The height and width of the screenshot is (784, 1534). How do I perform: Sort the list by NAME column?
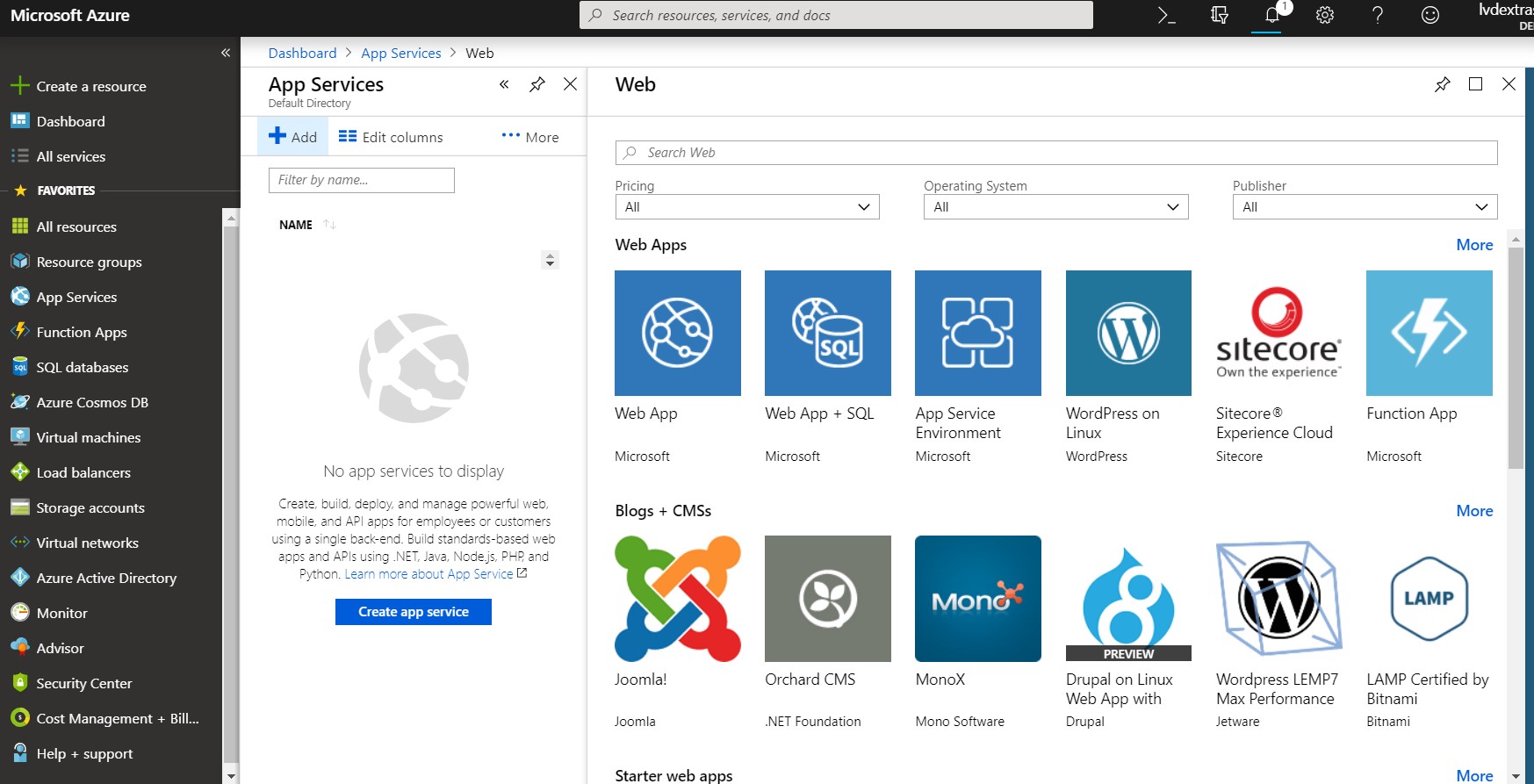[296, 225]
